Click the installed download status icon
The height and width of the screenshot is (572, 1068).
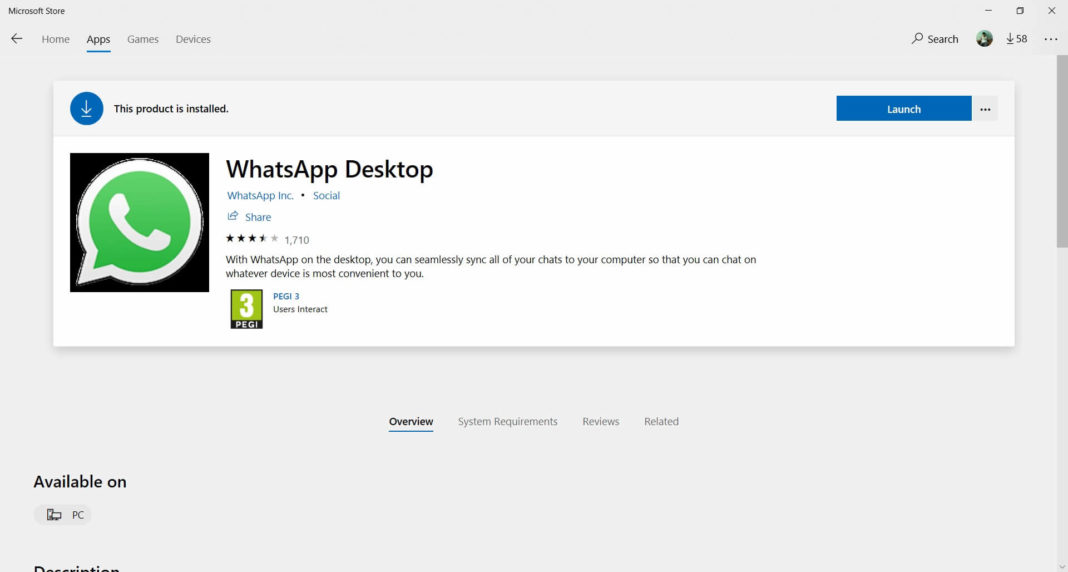[87, 109]
